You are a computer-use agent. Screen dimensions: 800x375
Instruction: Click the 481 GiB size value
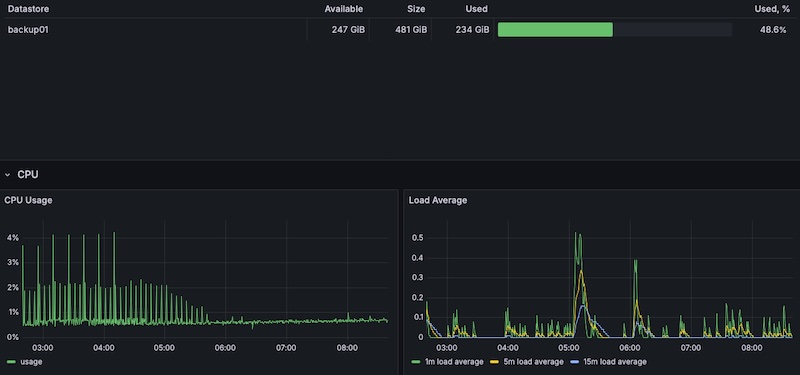411,30
